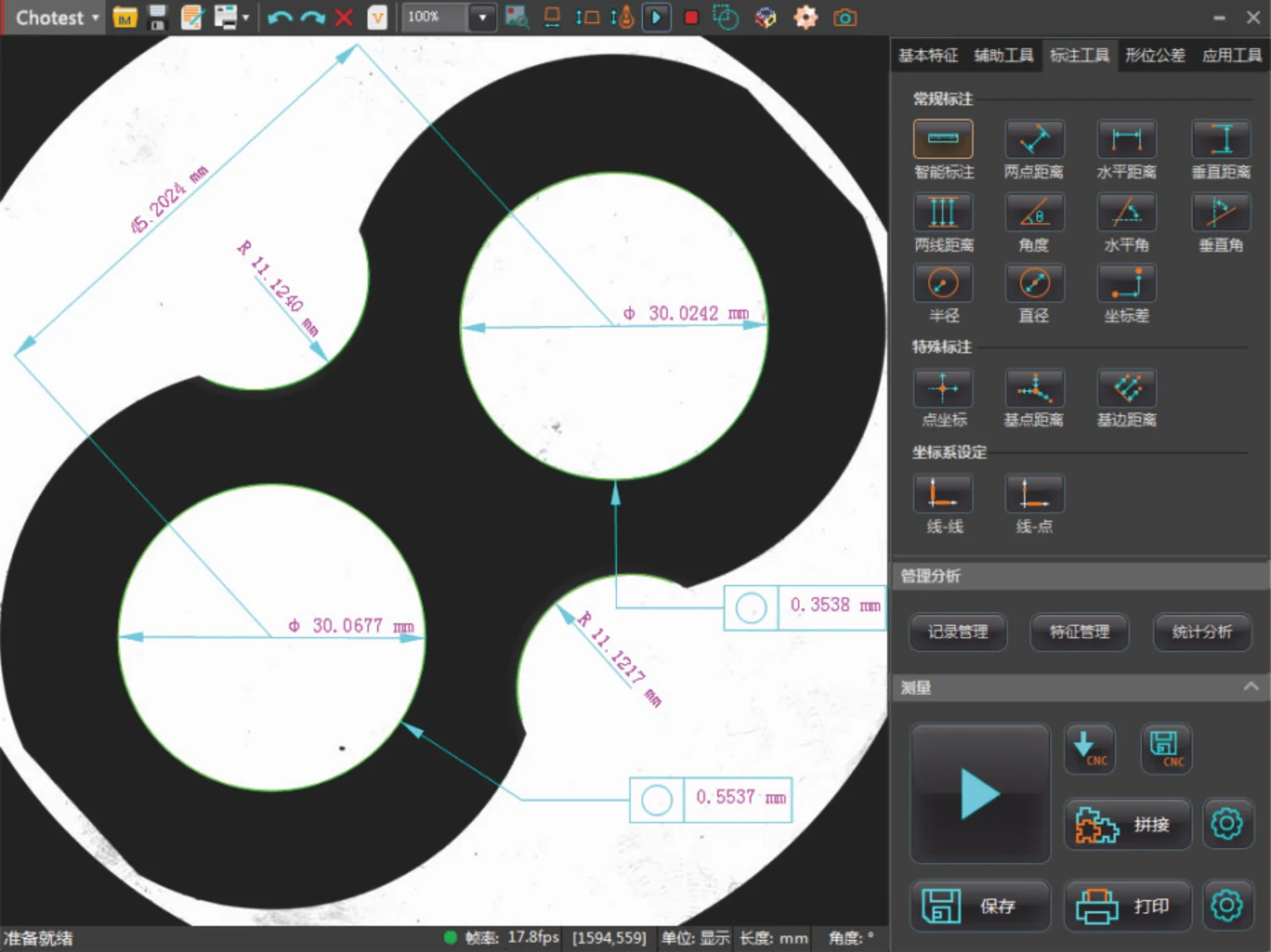
Task: Click the camera snapshot icon in toolbar
Action: (x=845, y=18)
